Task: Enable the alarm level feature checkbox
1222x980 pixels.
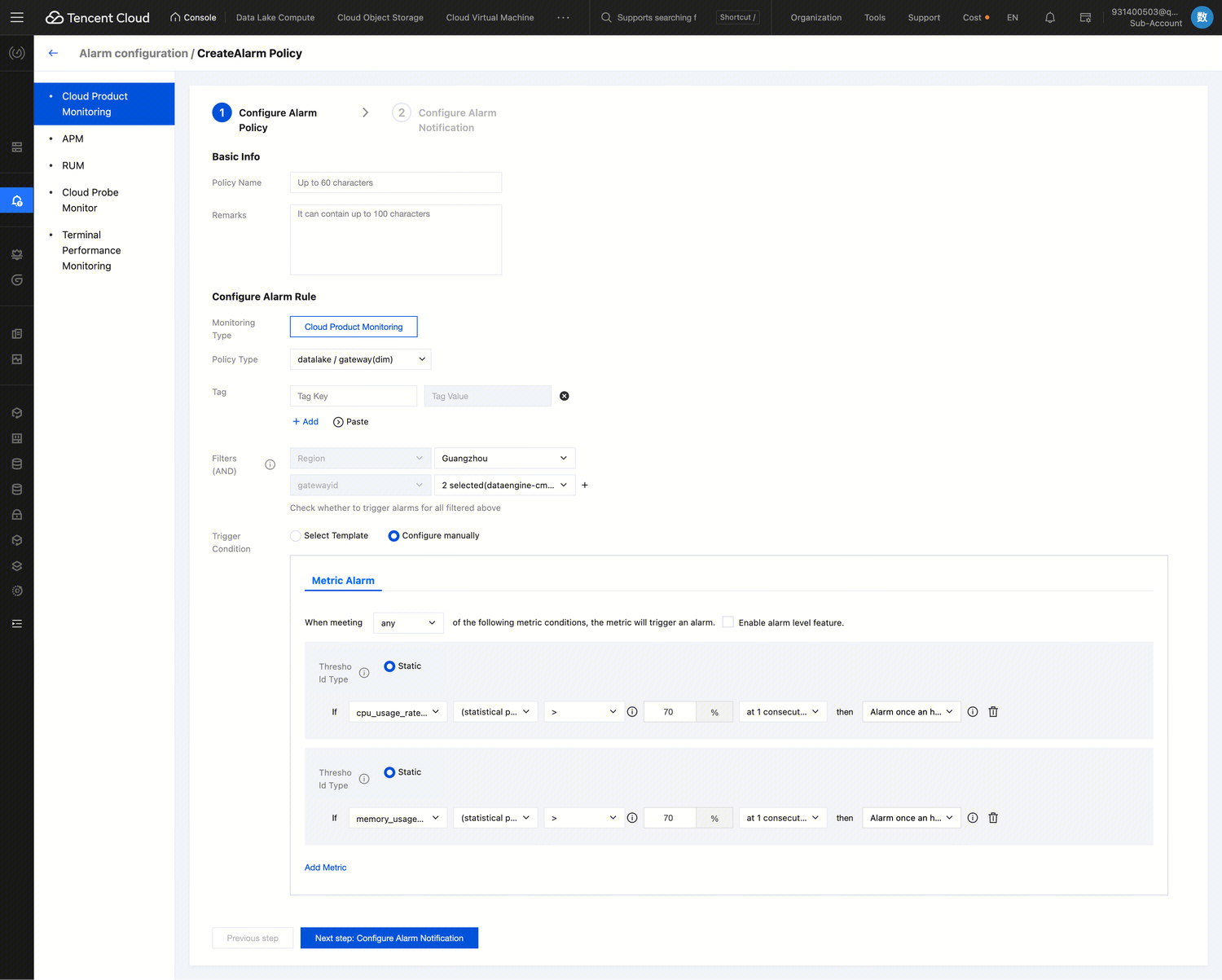Action: (x=728, y=622)
